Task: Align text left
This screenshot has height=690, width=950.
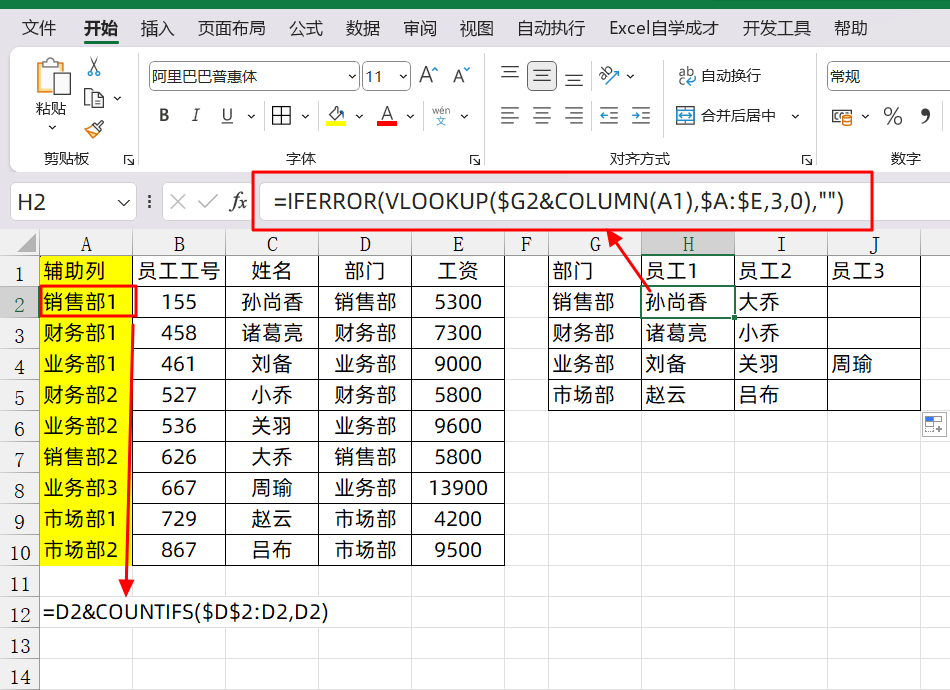Action: (510, 115)
